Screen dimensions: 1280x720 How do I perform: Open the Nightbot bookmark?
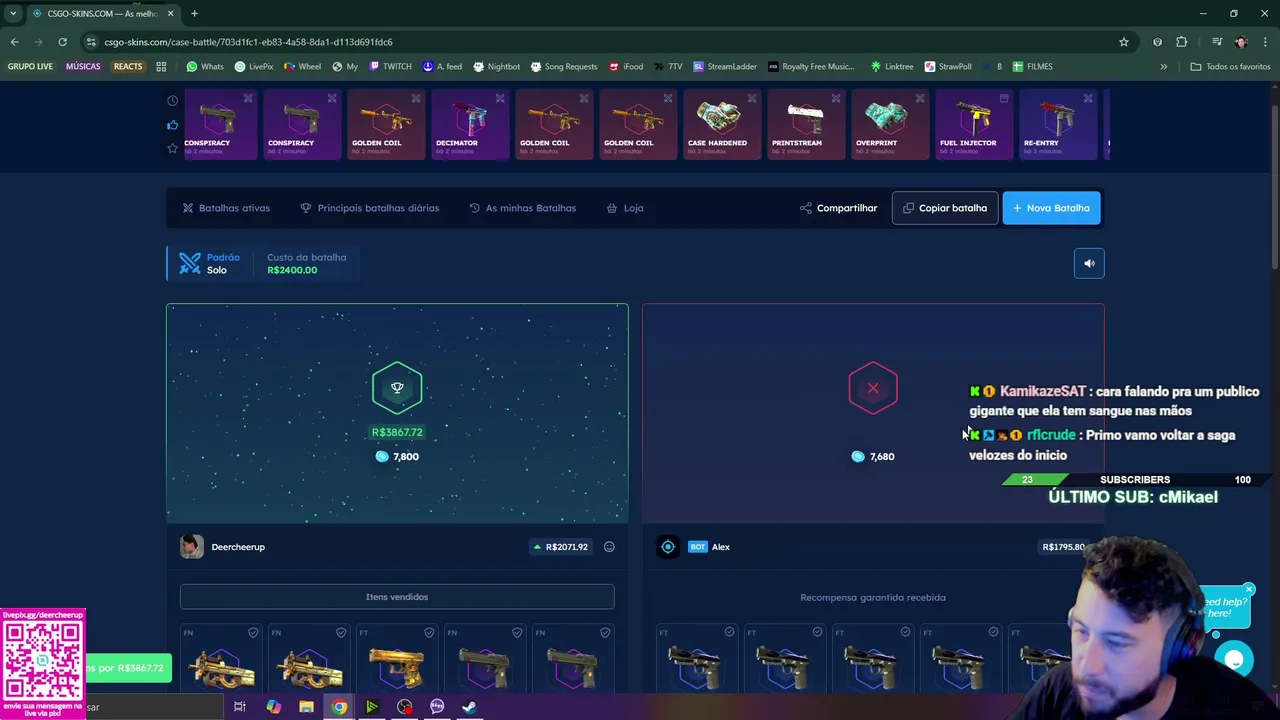pyautogui.click(x=496, y=66)
